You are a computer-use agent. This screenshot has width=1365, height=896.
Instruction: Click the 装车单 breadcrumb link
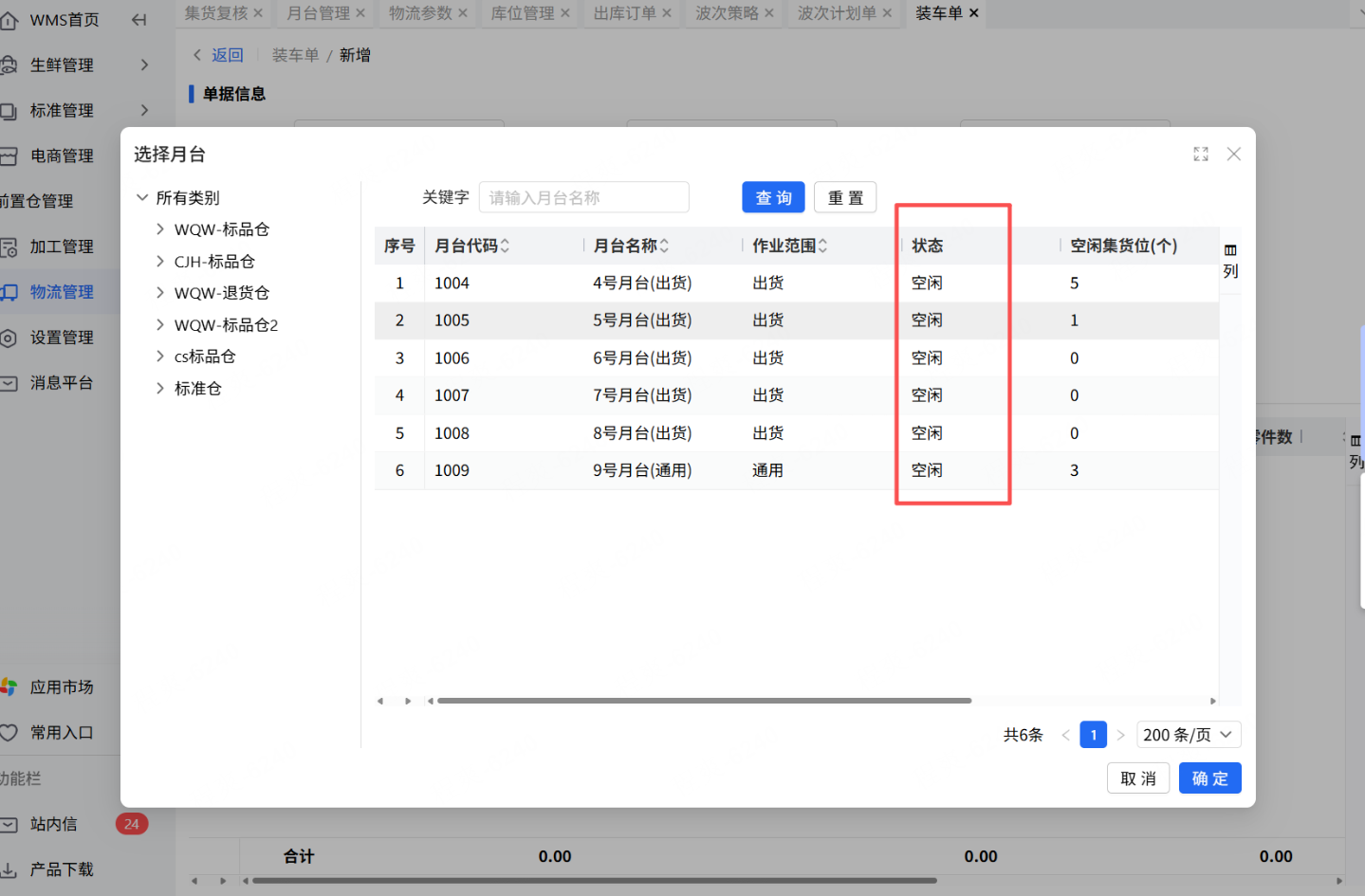(295, 55)
